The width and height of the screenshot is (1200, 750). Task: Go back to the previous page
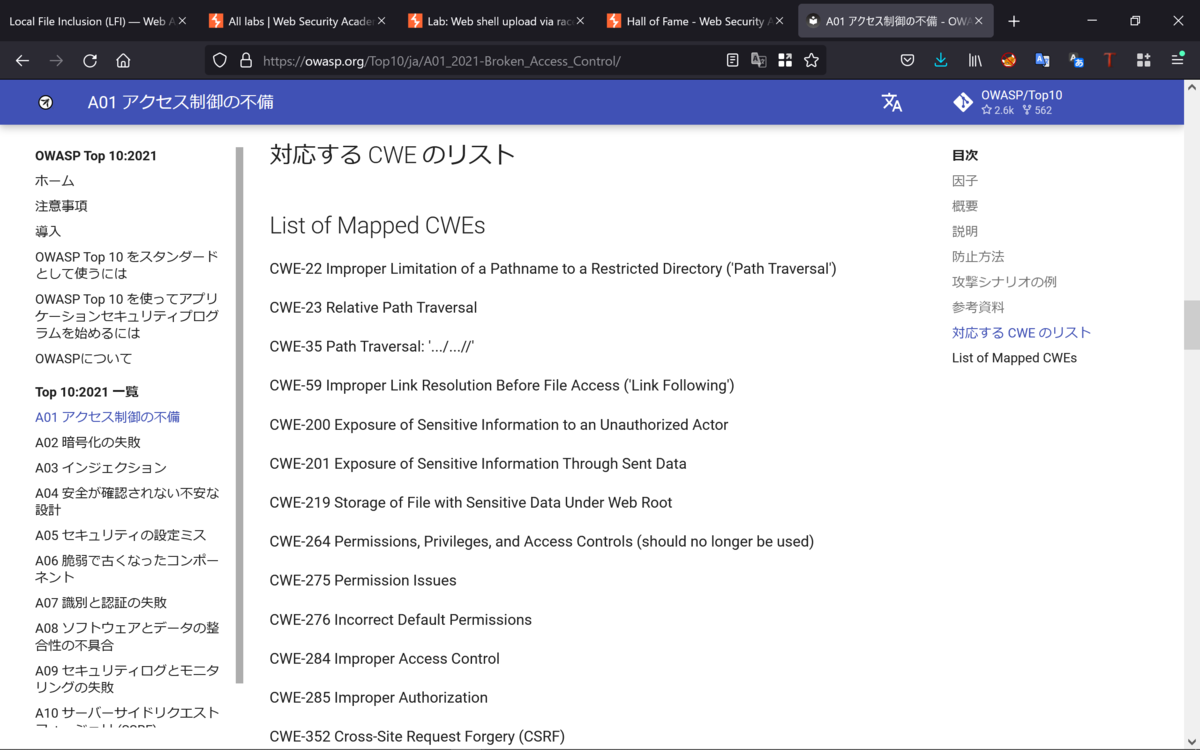coord(22,60)
